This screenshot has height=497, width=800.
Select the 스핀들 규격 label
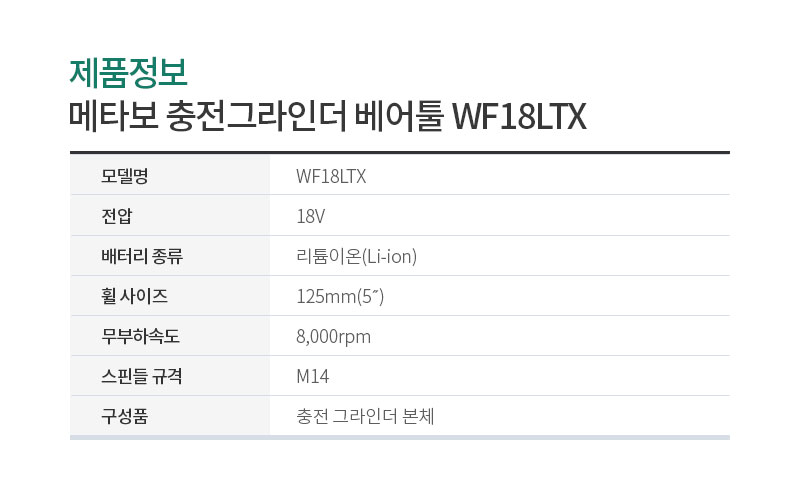click(141, 376)
